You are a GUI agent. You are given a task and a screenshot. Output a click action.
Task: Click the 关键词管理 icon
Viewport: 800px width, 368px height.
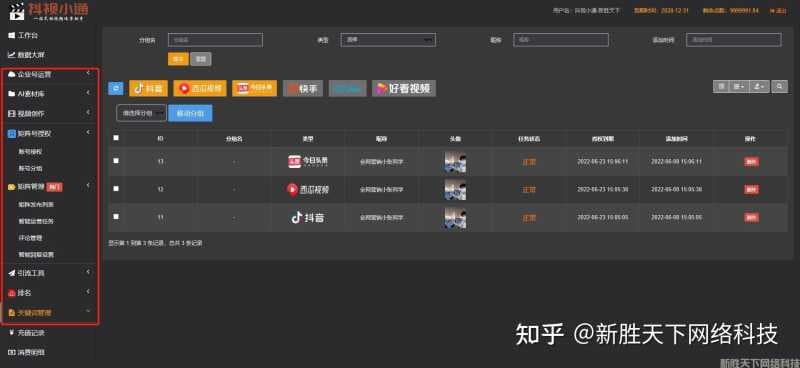11,312
